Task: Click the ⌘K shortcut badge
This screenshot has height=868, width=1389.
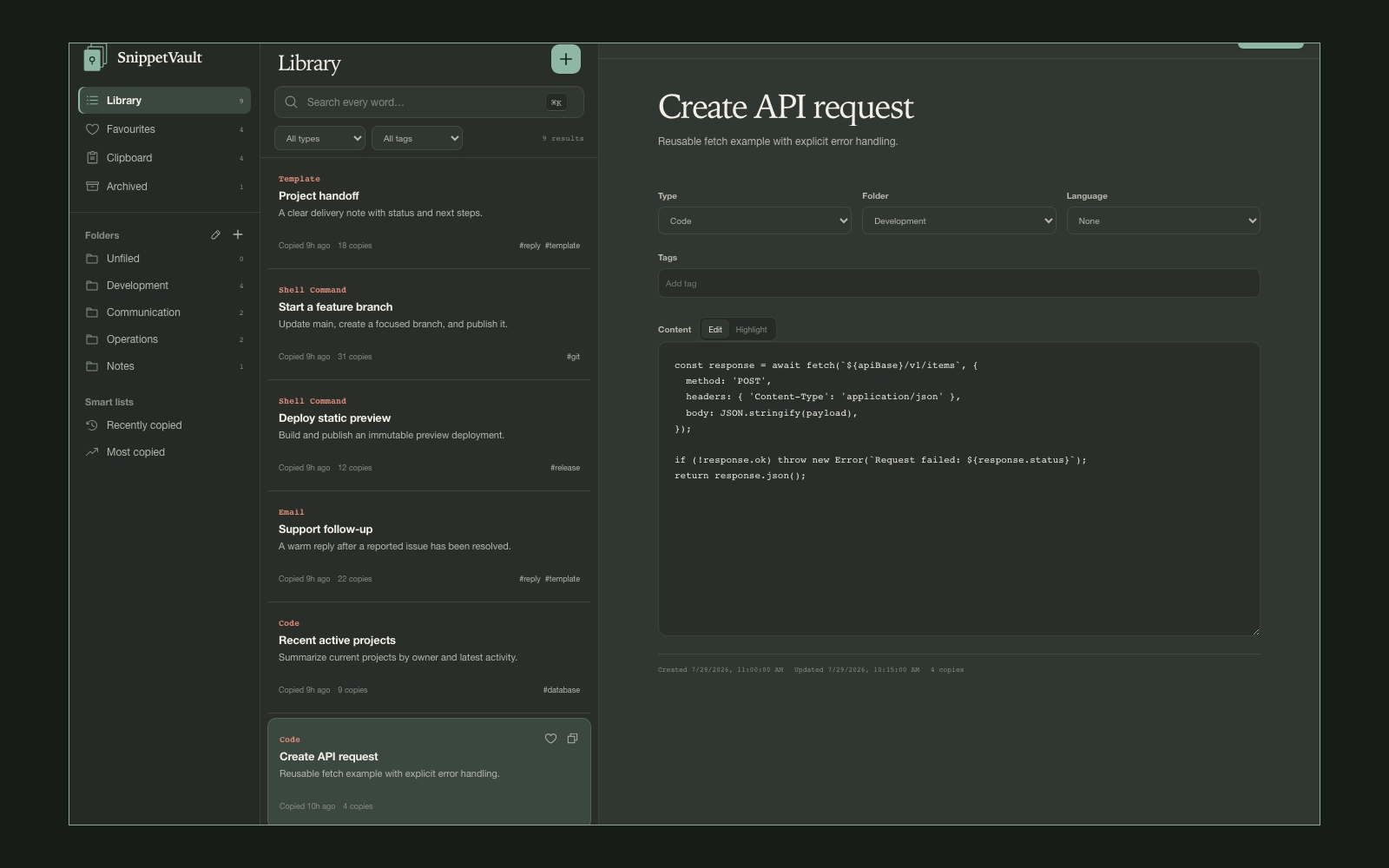Action: pyautogui.click(x=556, y=102)
